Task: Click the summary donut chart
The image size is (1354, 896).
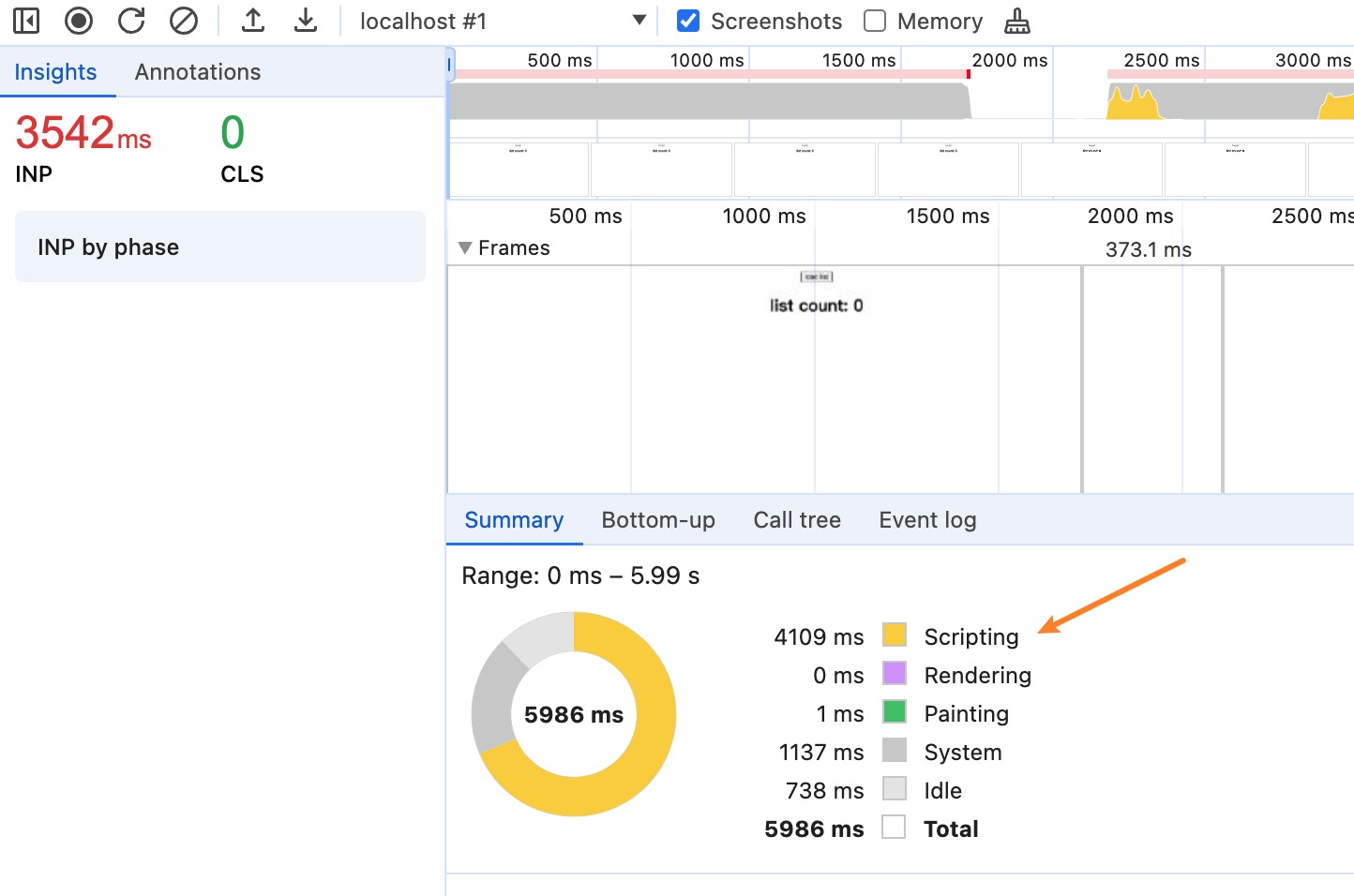Action: tap(572, 714)
